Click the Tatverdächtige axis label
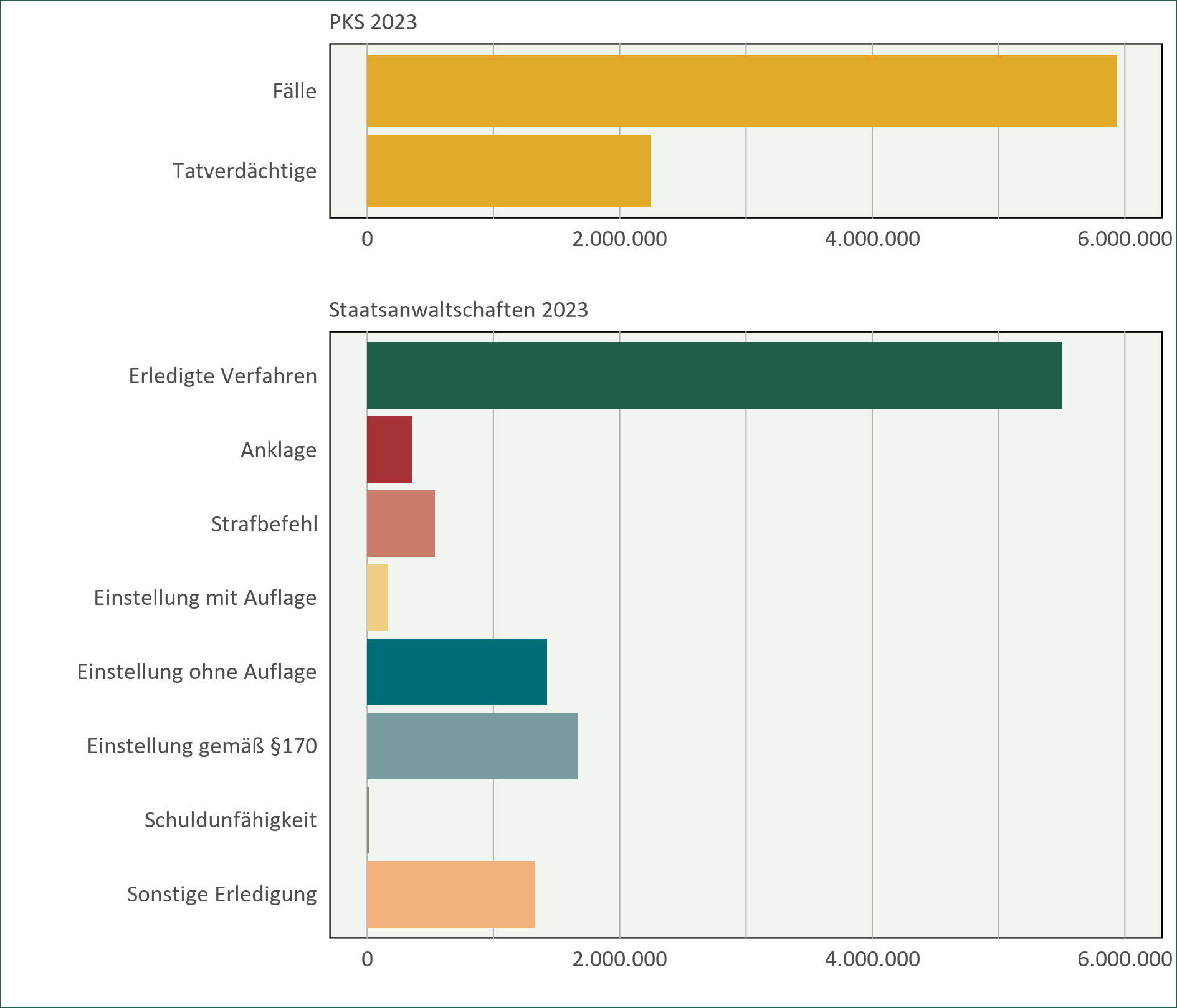 tap(244, 171)
